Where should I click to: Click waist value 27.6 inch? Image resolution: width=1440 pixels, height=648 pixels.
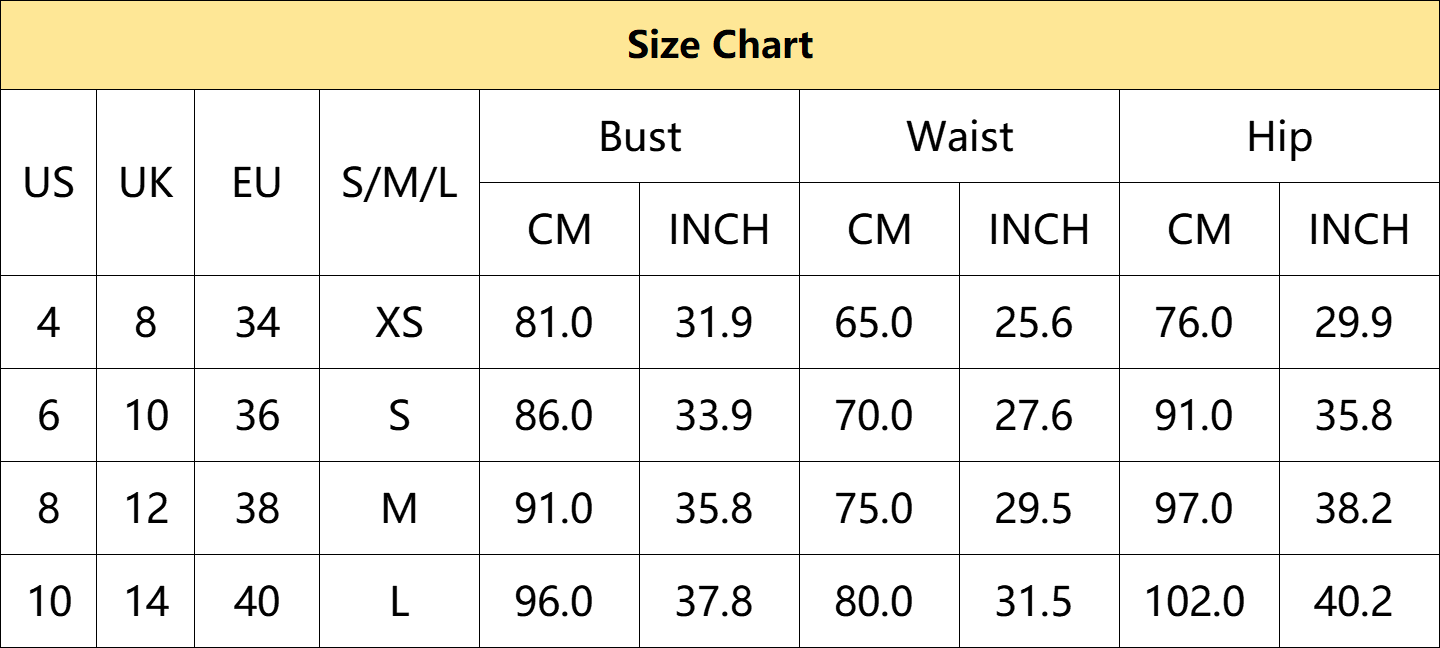click(x=1039, y=415)
